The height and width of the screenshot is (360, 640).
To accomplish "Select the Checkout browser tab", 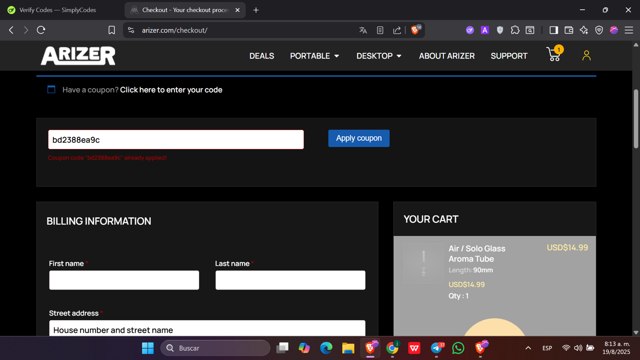I will point(184,10).
